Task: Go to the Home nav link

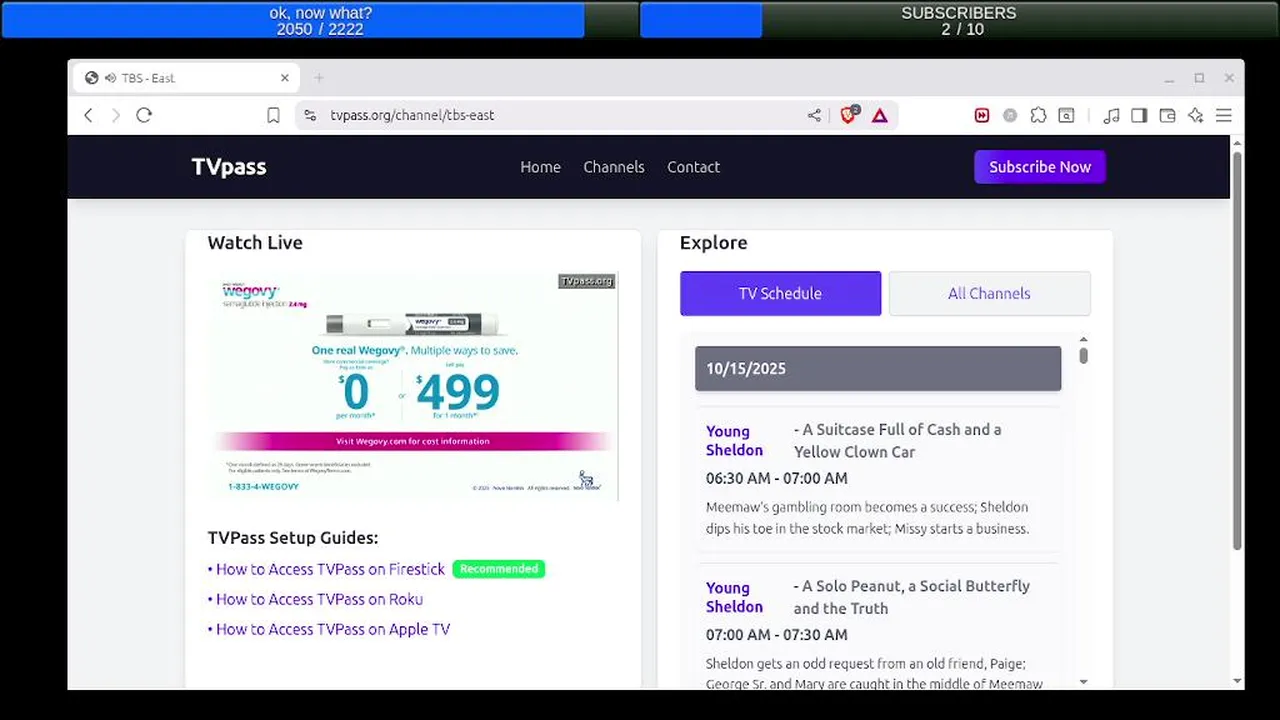Action: point(540,167)
